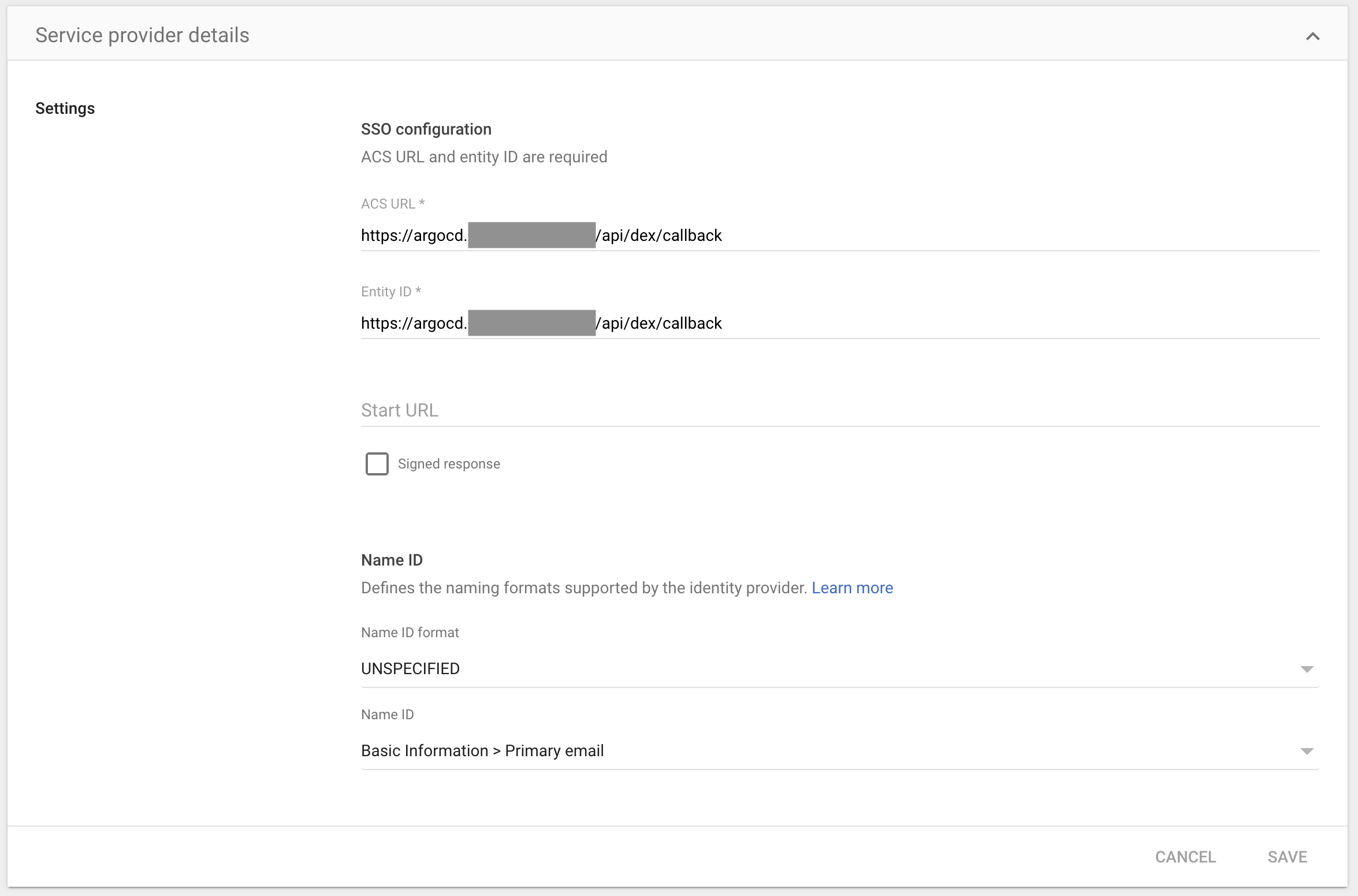Click the Name ID format label

410,633
